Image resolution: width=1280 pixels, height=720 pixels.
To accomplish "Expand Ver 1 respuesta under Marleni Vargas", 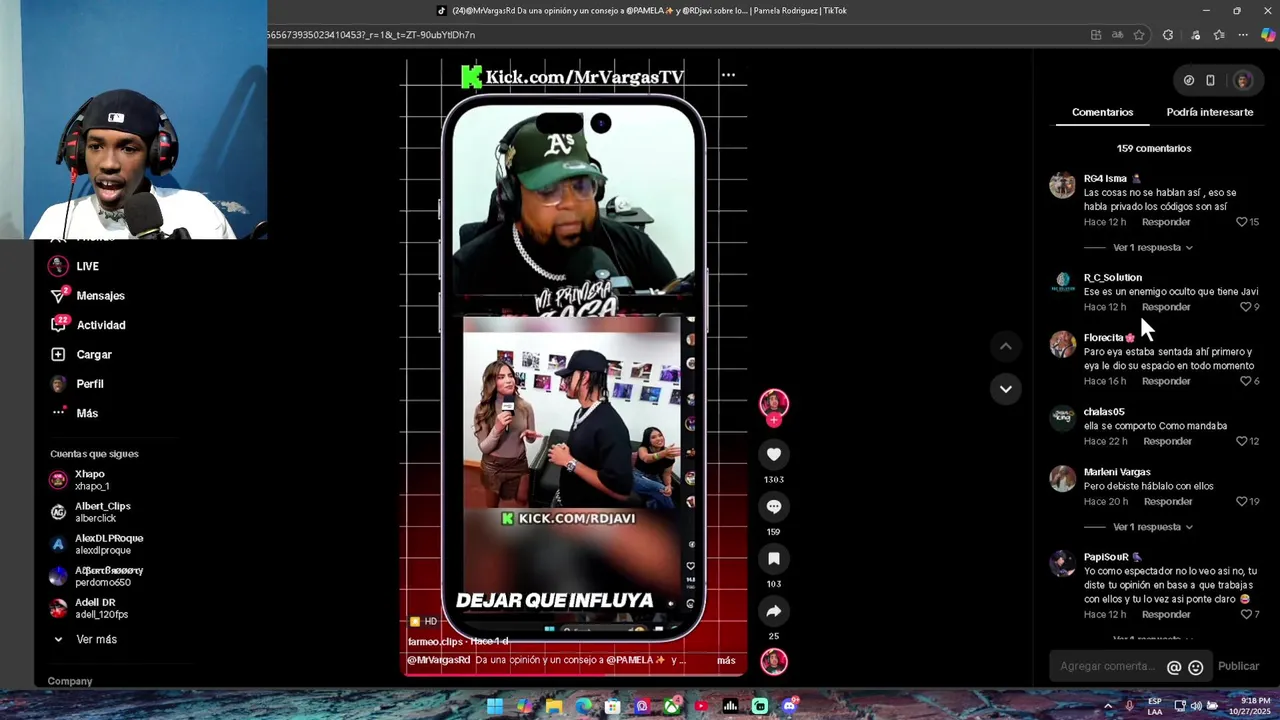I will click(1152, 527).
